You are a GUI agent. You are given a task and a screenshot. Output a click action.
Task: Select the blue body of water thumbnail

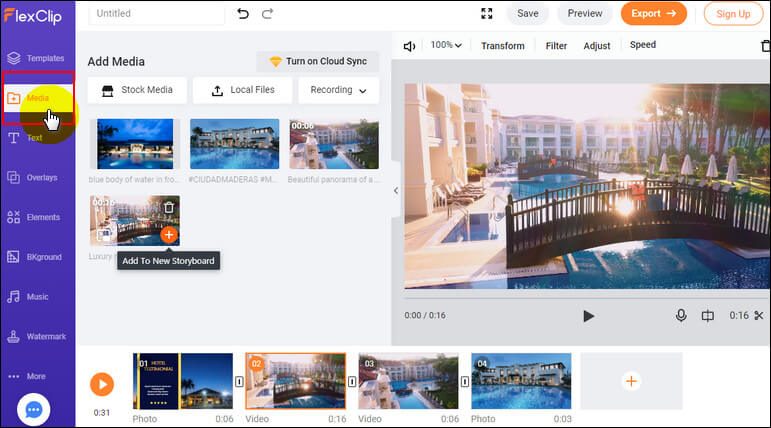pyautogui.click(x=135, y=144)
